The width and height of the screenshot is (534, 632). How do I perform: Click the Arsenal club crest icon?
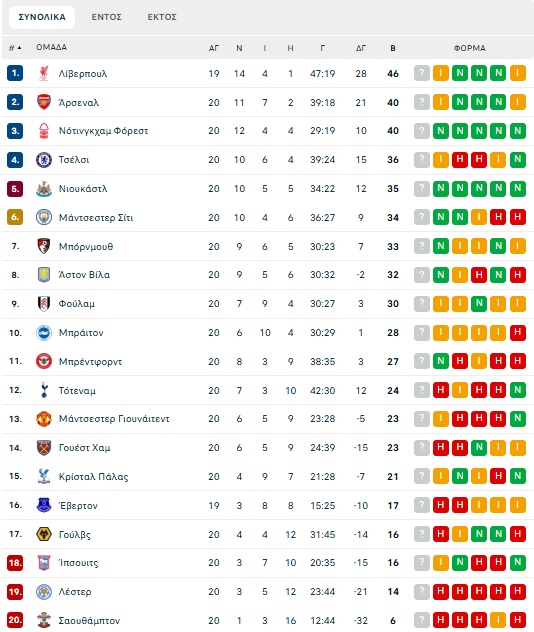(x=44, y=102)
